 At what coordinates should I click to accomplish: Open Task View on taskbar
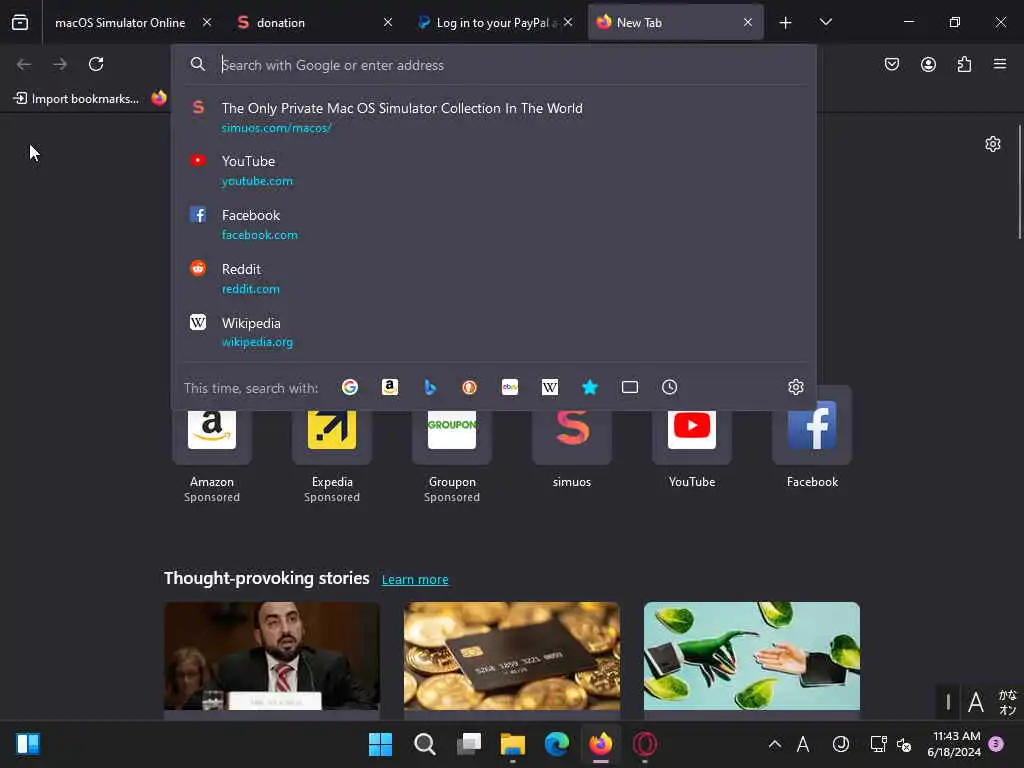[x=469, y=744]
